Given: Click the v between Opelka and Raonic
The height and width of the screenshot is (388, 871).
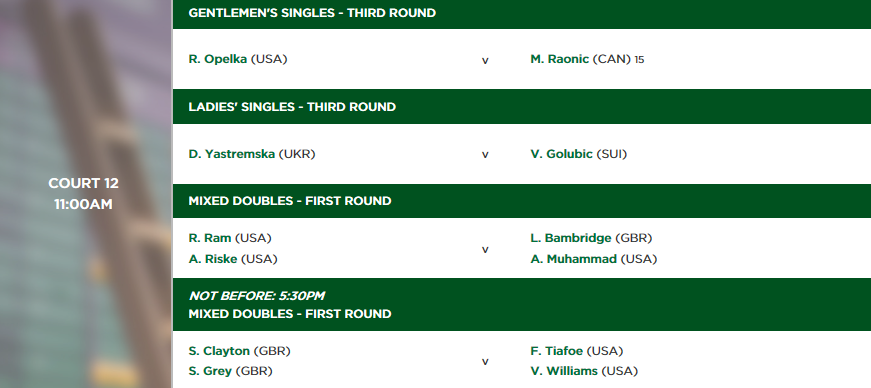Looking at the screenshot, I should [485, 61].
